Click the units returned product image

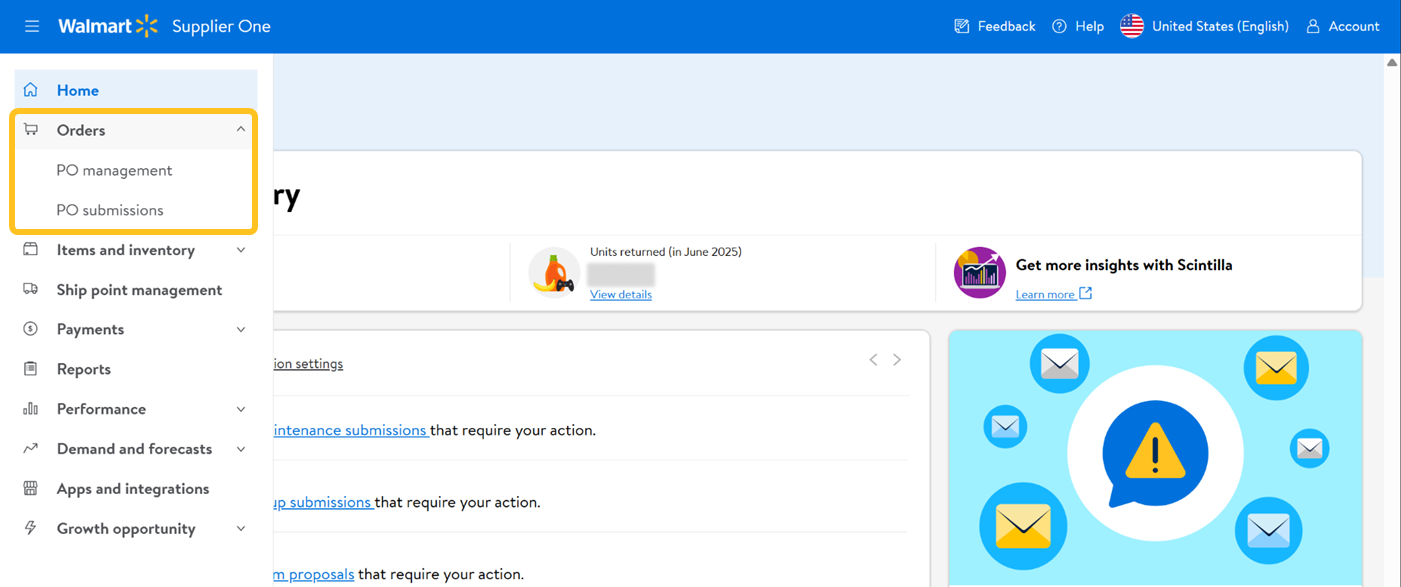(554, 272)
